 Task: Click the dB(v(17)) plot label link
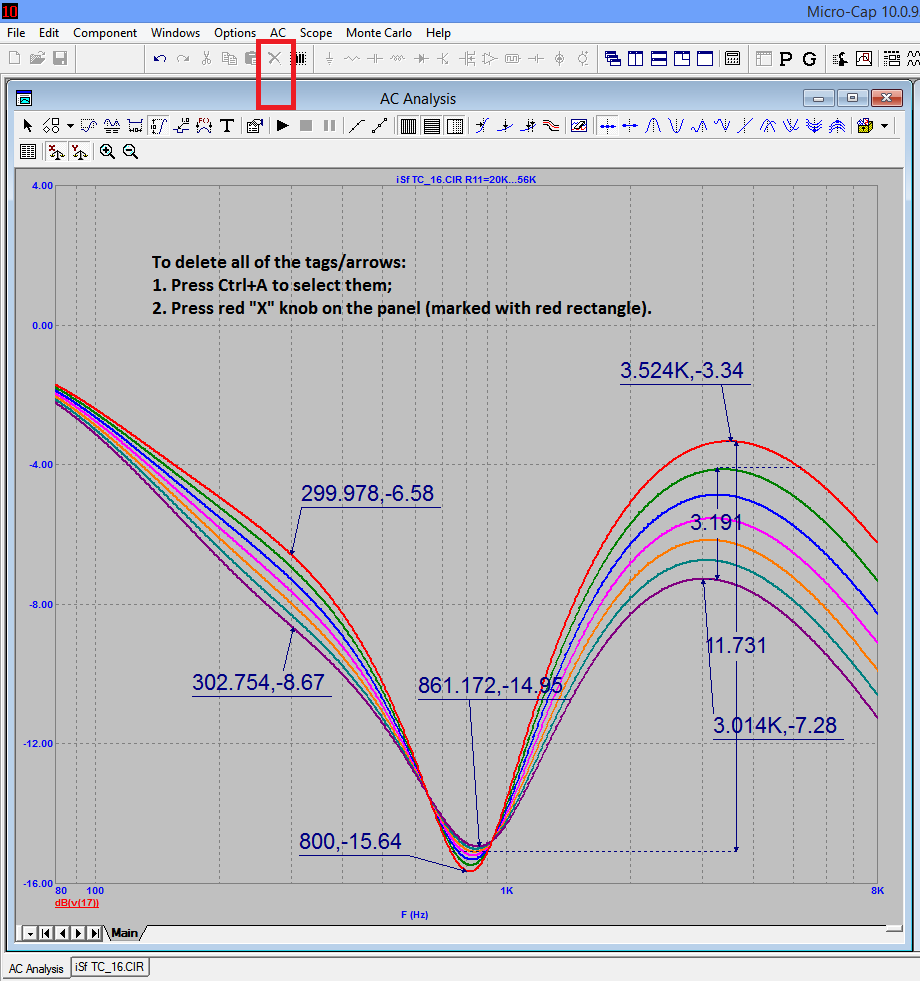76,902
